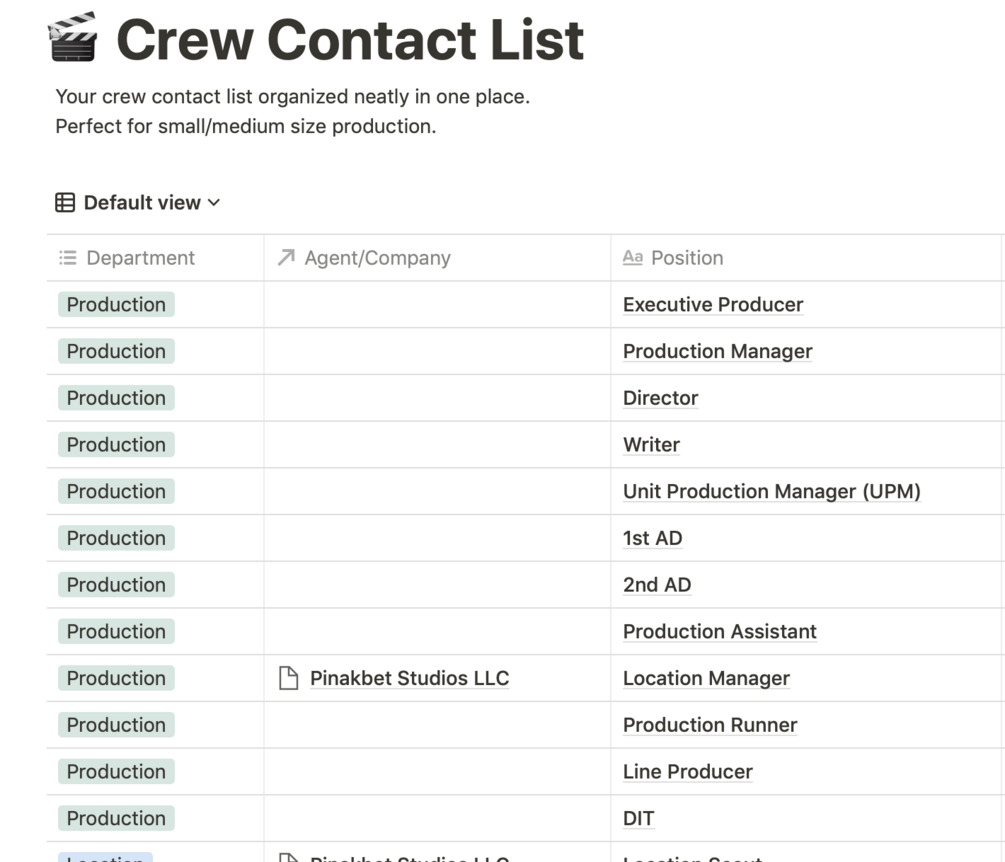Click the Pinakbet Studios LLC page icon
This screenshot has height=862, width=1005.
[288, 679]
